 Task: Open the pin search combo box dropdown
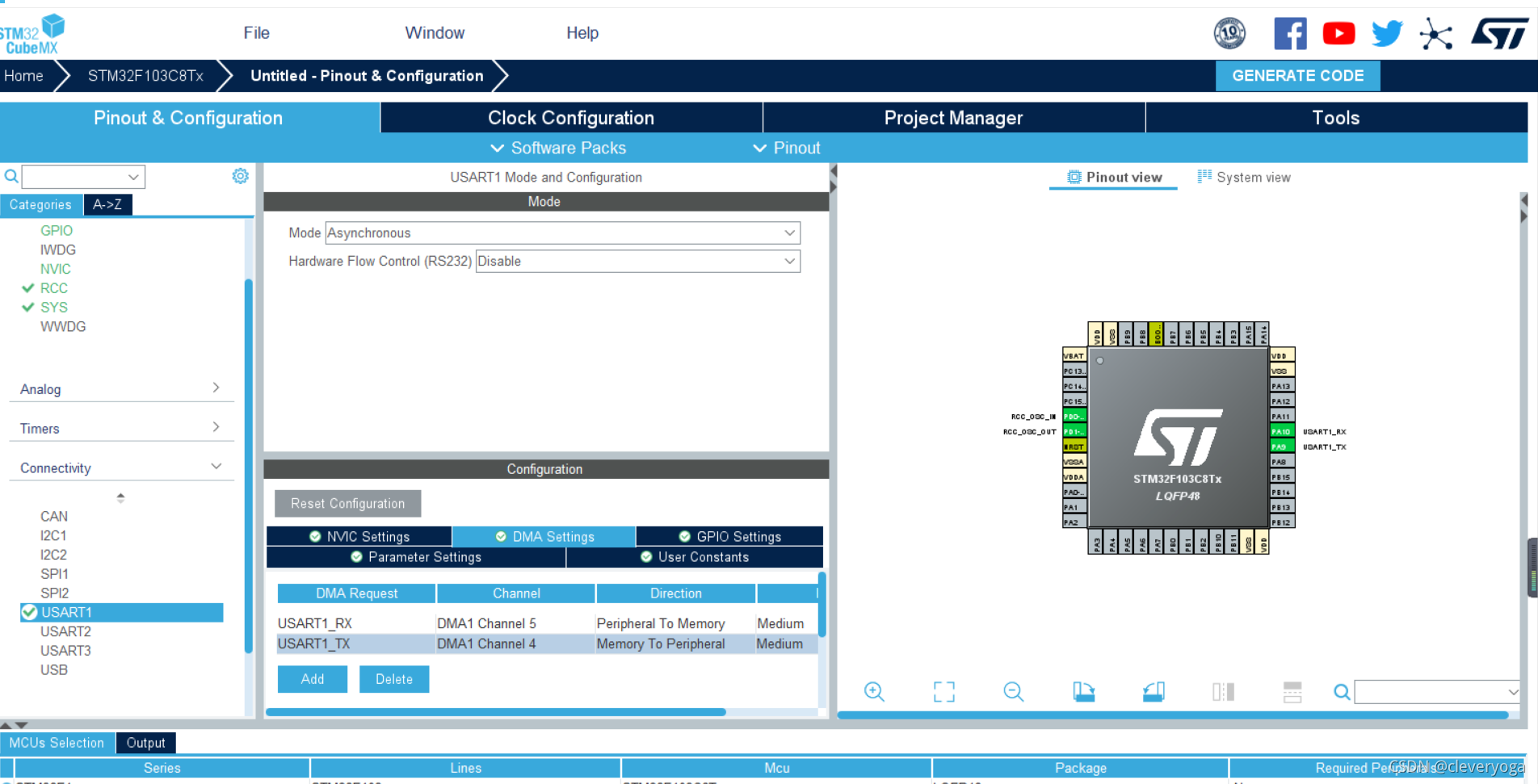(x=1513, y=692)
